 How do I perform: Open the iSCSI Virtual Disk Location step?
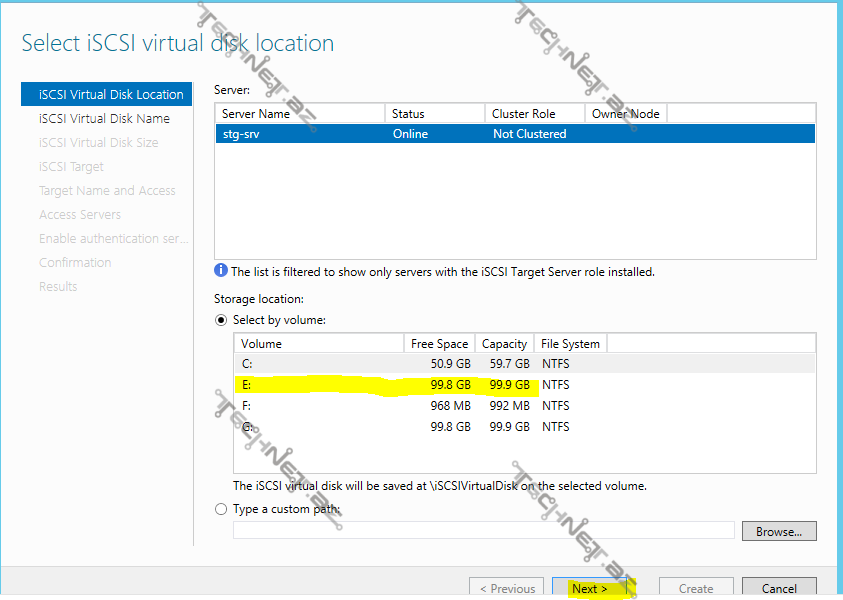pyautogui.click(x=110, y=95)
